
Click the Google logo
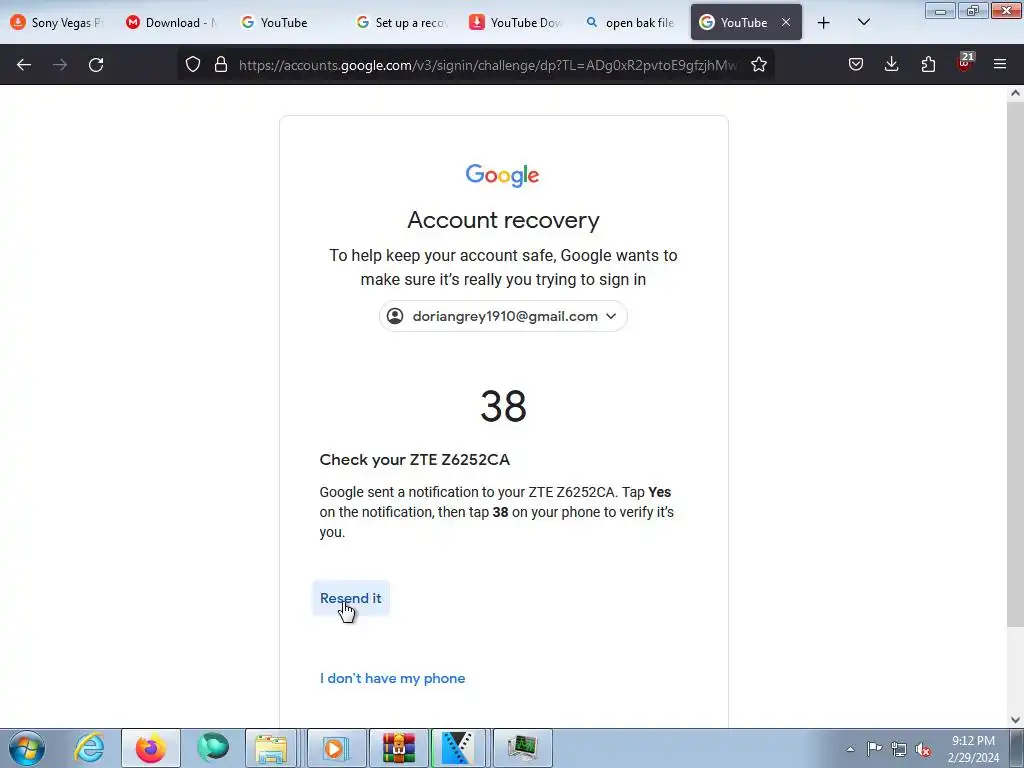(502, 175)
